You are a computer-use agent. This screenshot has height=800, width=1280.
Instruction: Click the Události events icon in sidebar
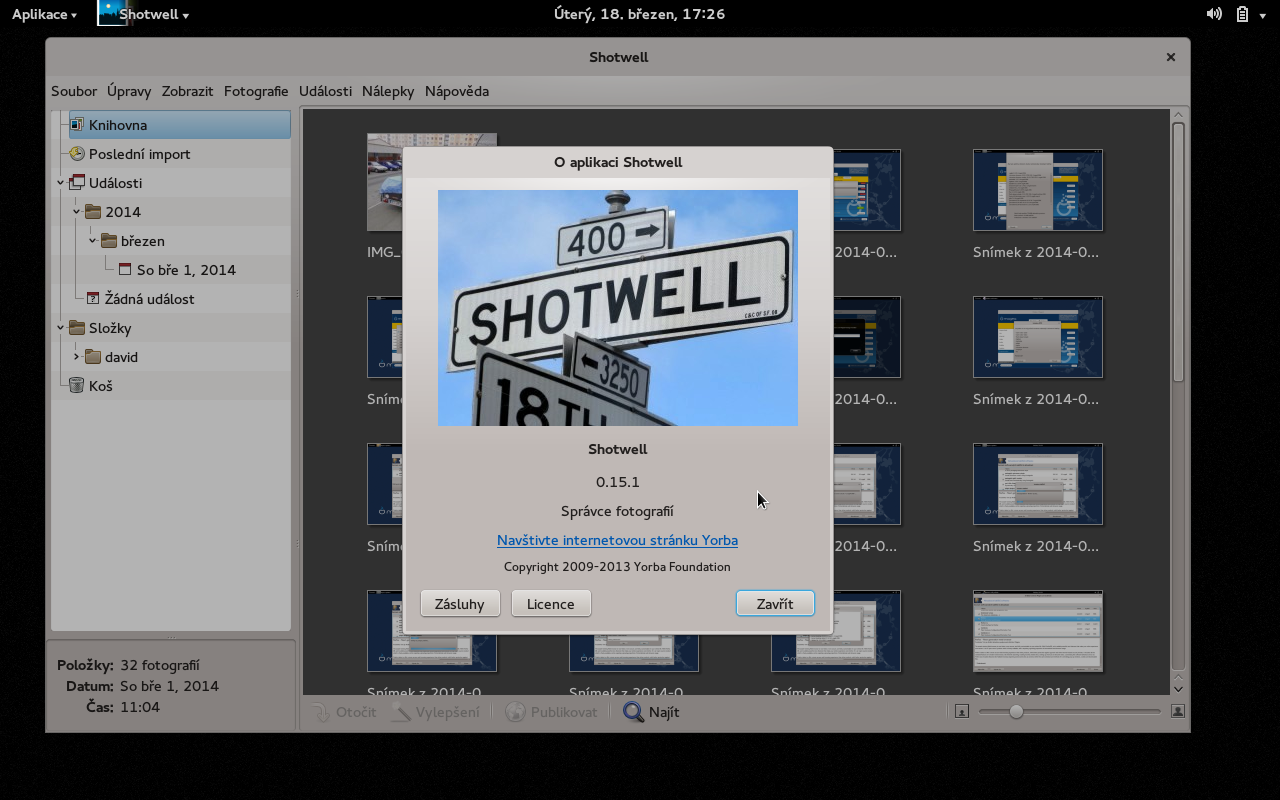[x=77, y=183]
